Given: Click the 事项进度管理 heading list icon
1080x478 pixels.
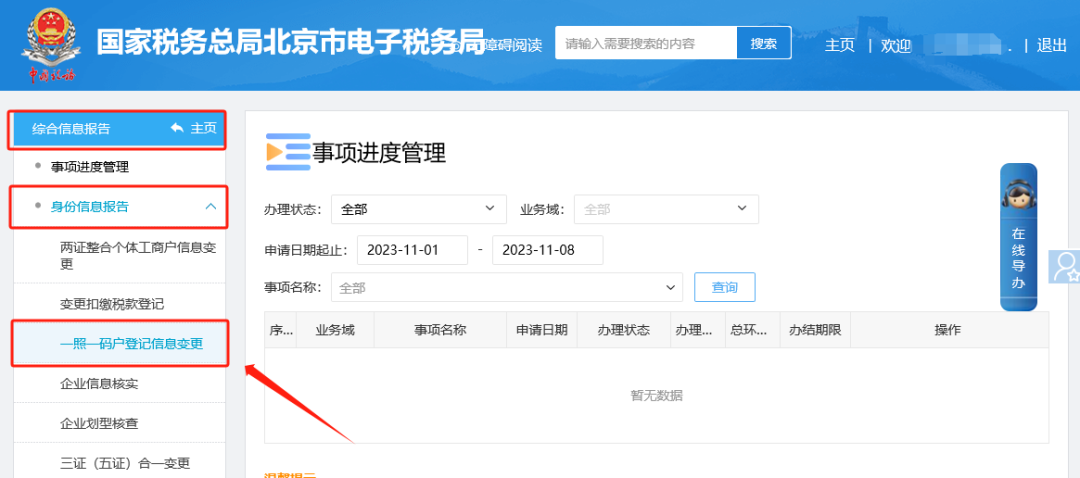Looking at the screenshot, I should (287, 152).
